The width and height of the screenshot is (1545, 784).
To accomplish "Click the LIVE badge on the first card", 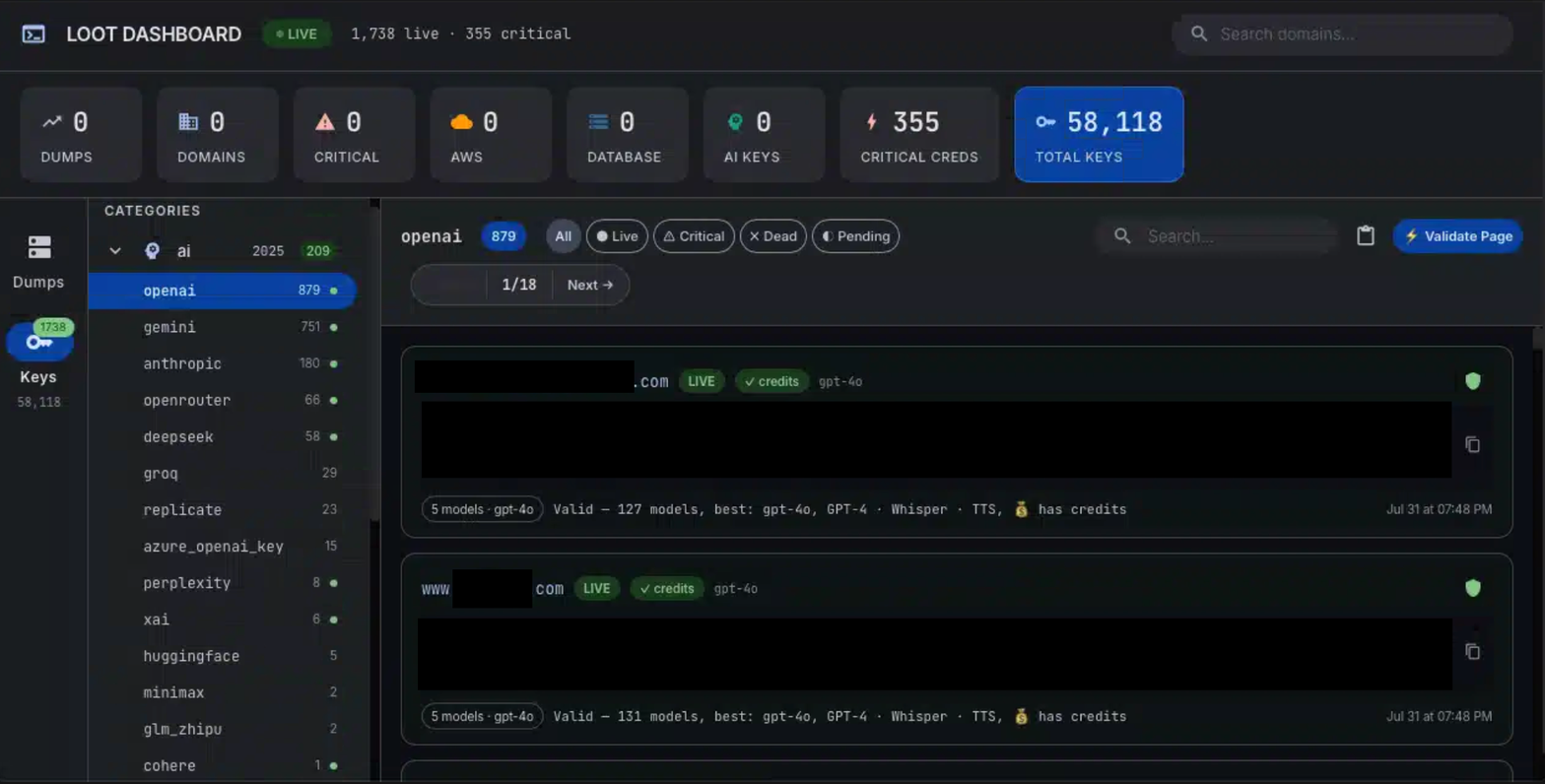I will (702, 381).
